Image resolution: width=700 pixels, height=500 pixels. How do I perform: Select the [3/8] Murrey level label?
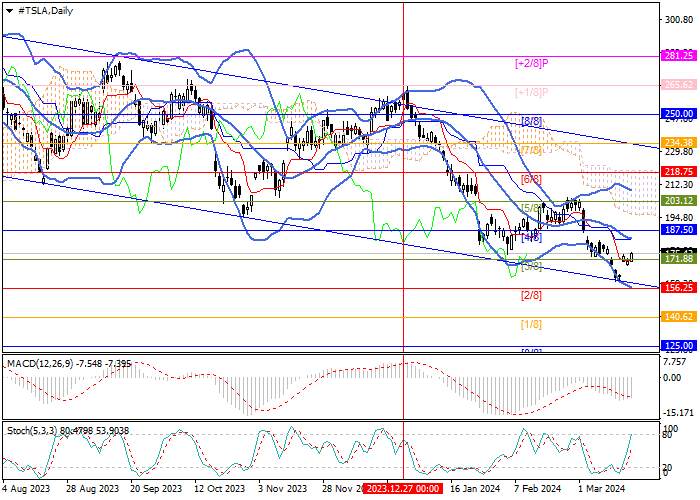click(531, 267)
